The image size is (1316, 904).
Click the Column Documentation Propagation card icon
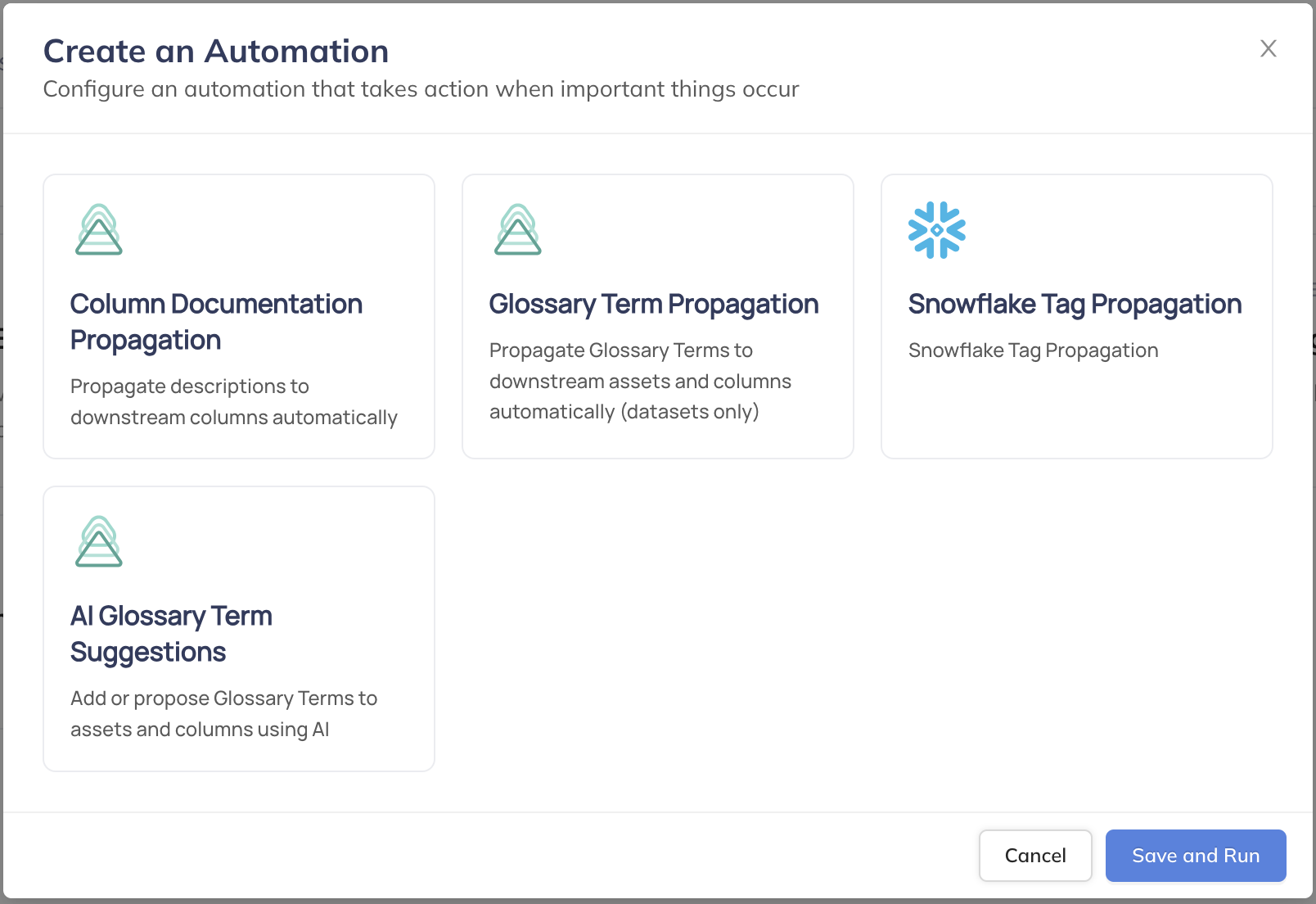[x=99, y=229]
